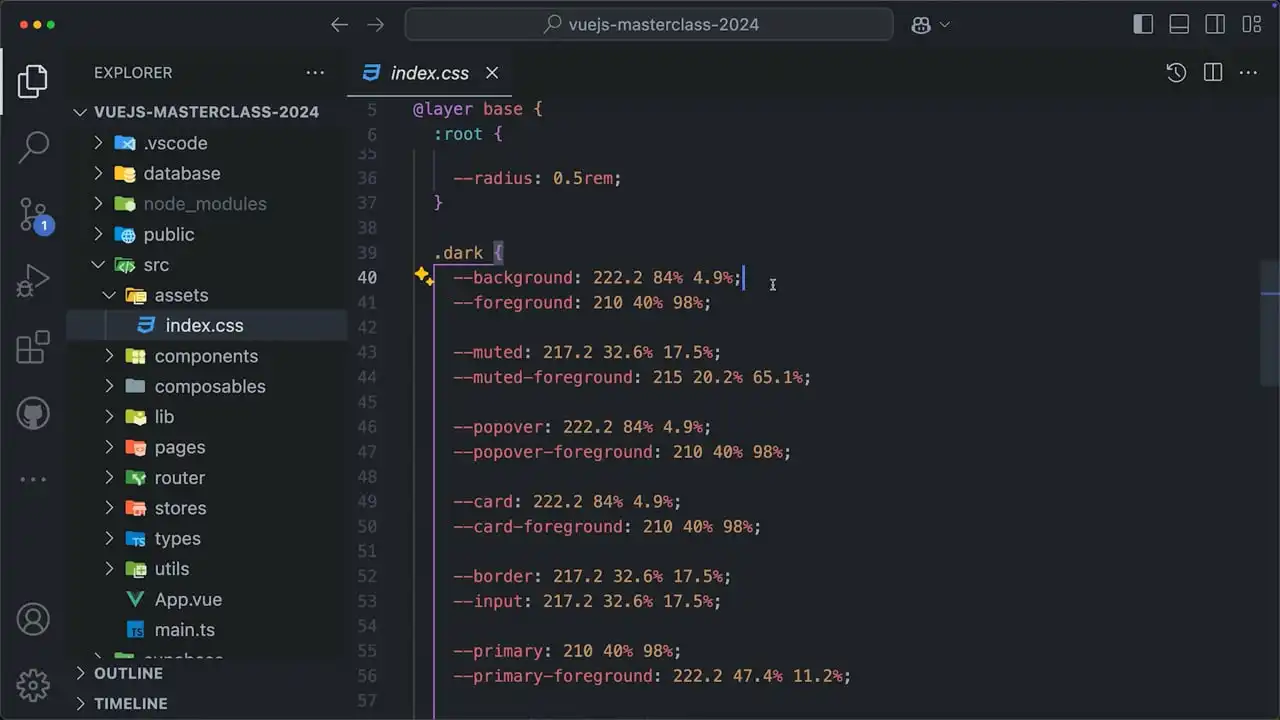Go back with the left arrow
1280x720 pixels.
tap(340, 24)
